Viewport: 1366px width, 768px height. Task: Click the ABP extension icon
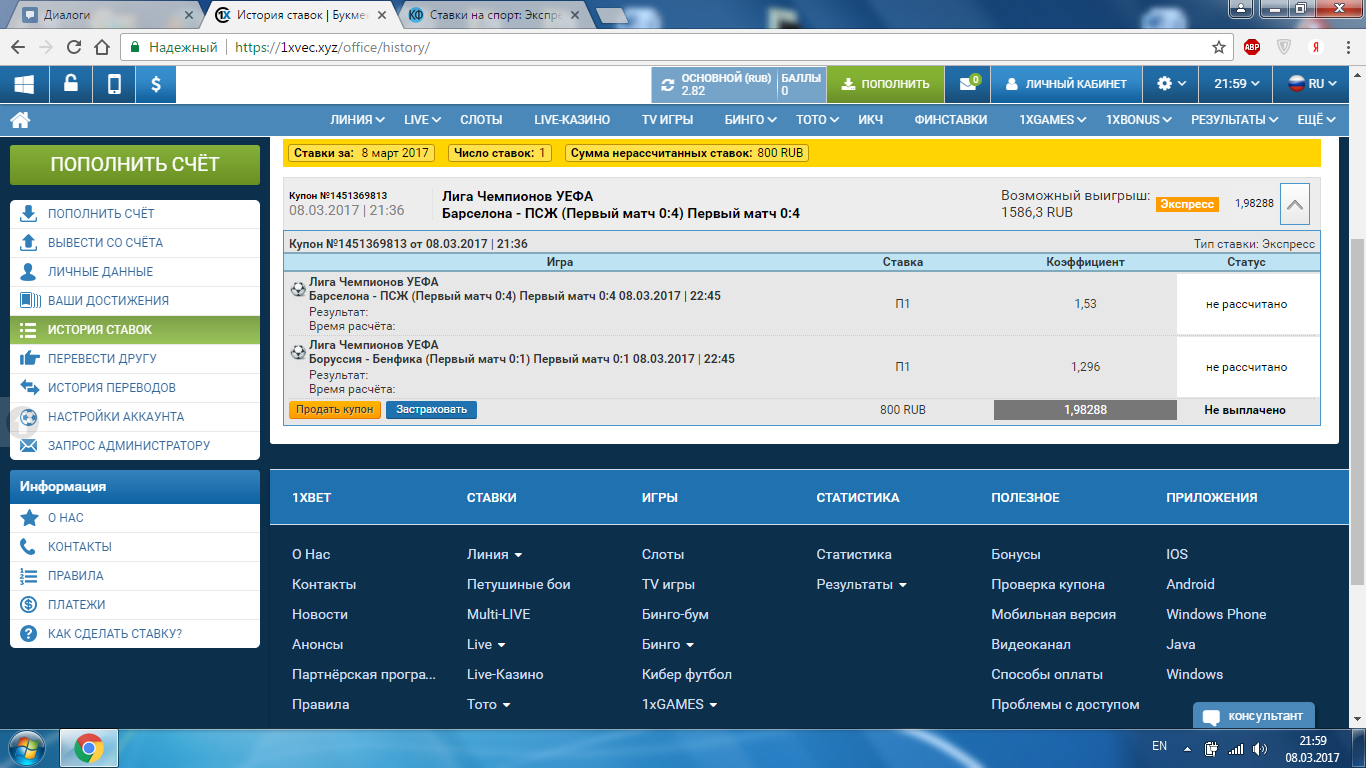pyautogui.click(x=1252, y=47)
